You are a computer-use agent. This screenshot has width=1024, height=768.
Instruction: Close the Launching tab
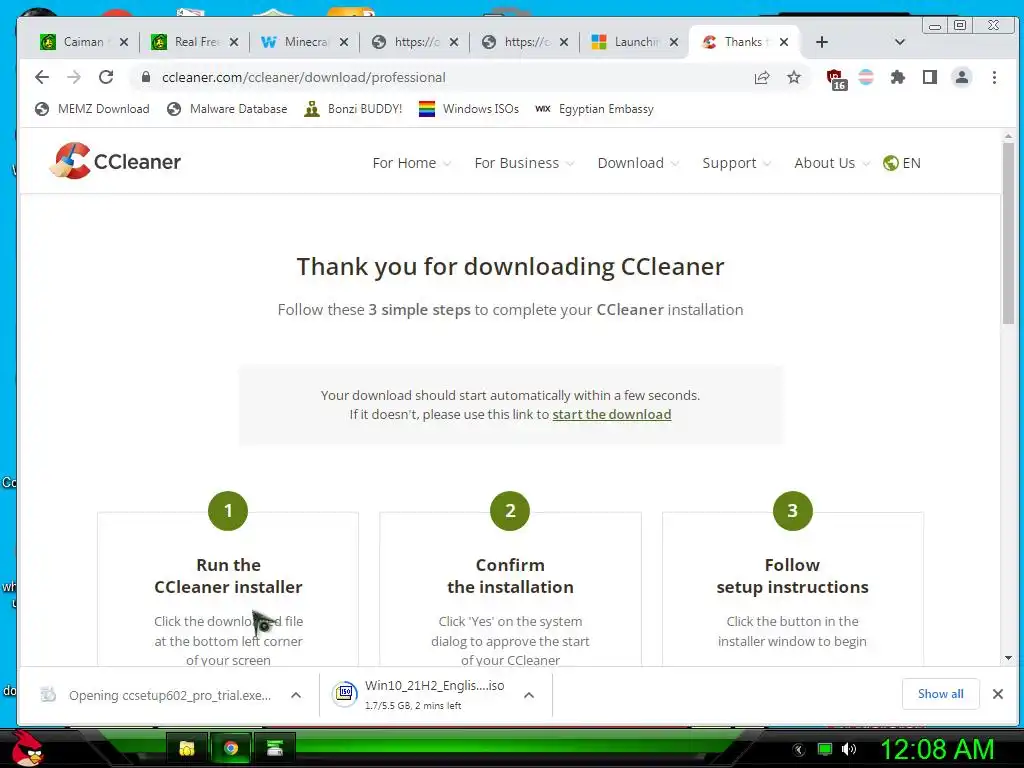coord(674,42)
